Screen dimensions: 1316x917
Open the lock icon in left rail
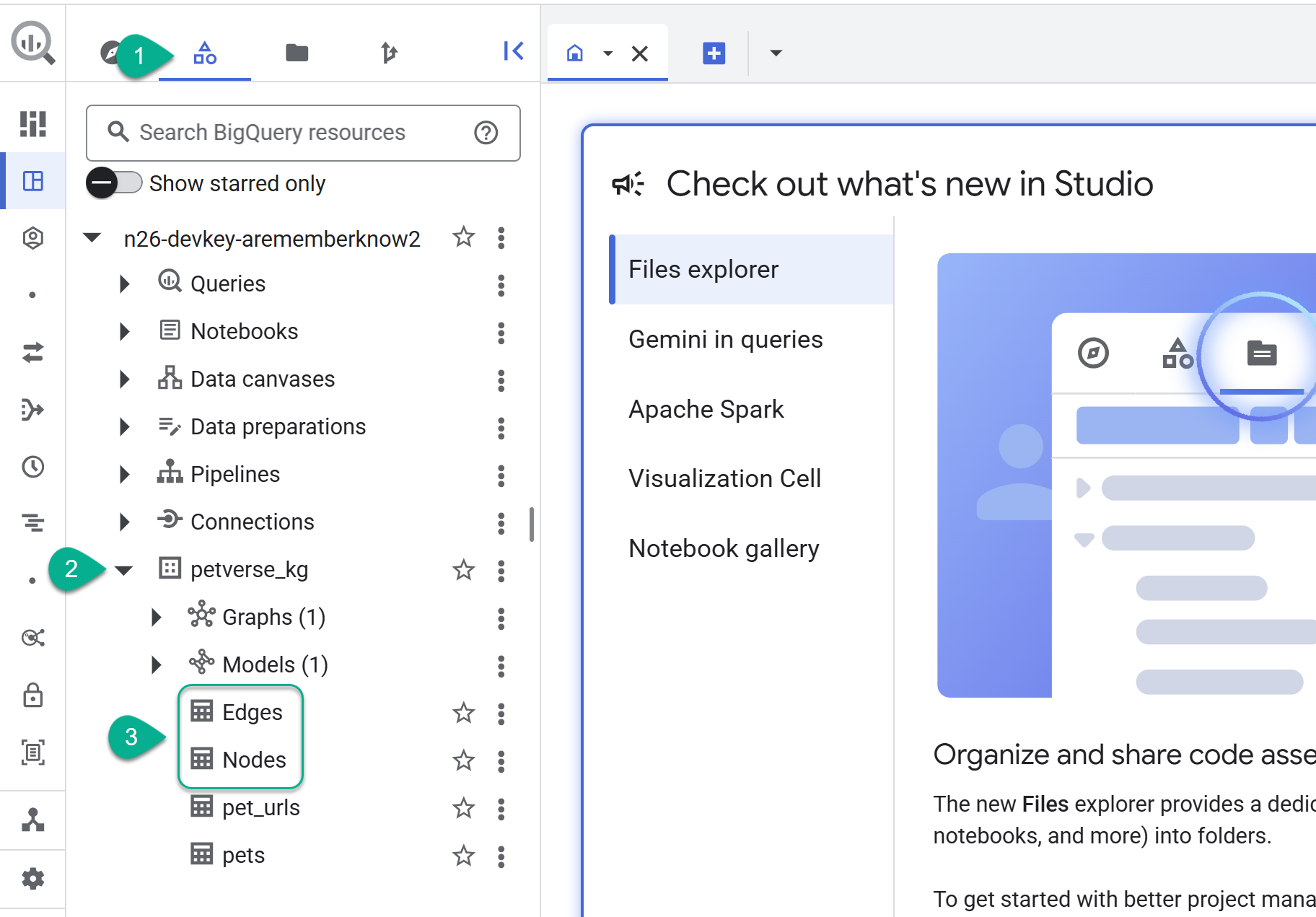tap(32, 696)
